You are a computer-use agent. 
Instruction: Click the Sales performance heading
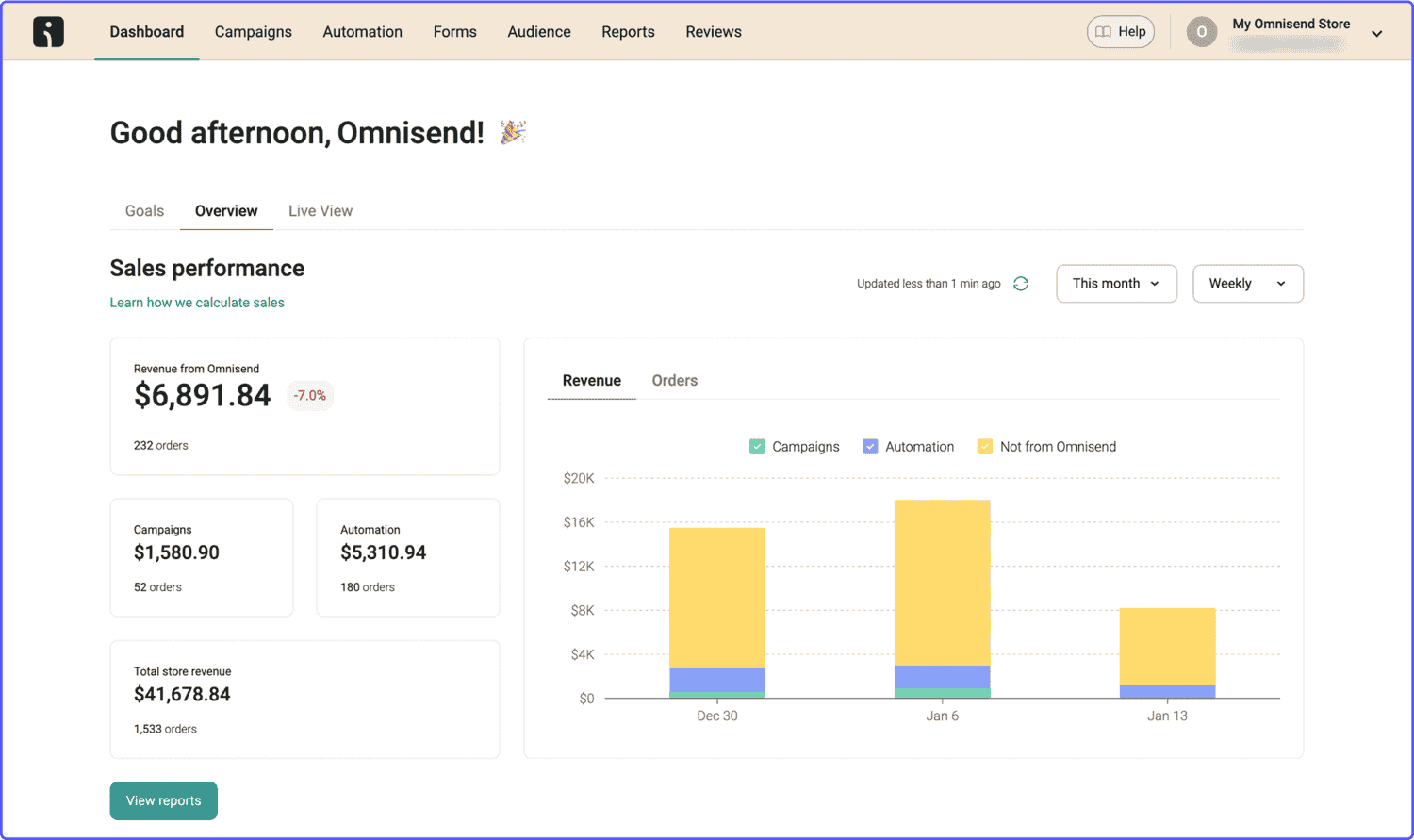pyautogui.click(x=207, y=269)
